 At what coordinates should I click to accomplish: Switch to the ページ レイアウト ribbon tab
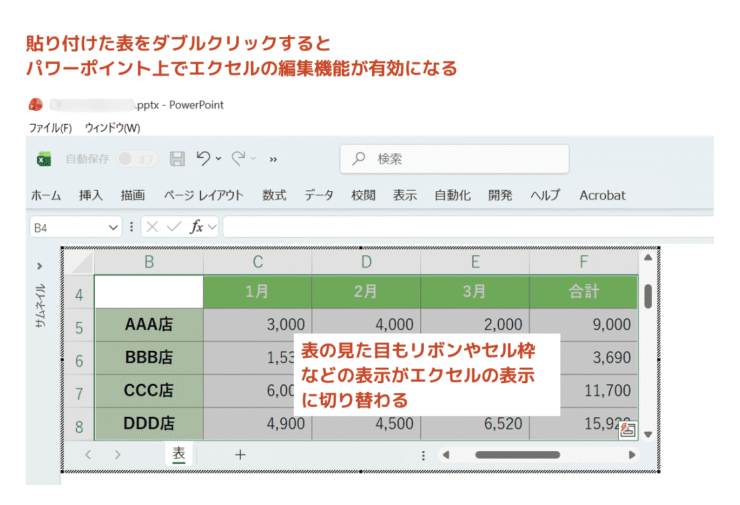click(204, 195)
